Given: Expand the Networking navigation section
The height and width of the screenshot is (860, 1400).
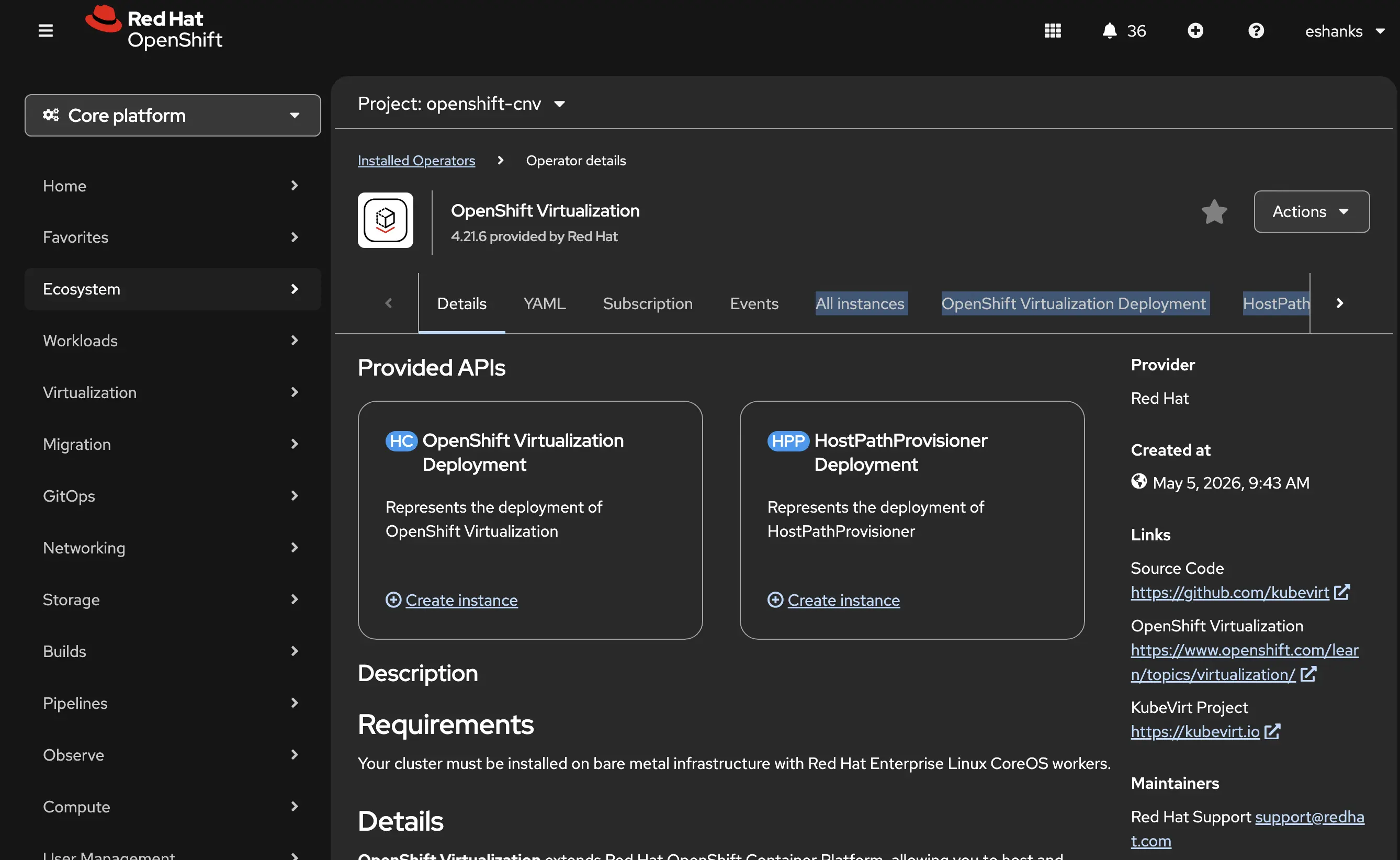Looking at the screenshot, I should (x=172, y=548).
